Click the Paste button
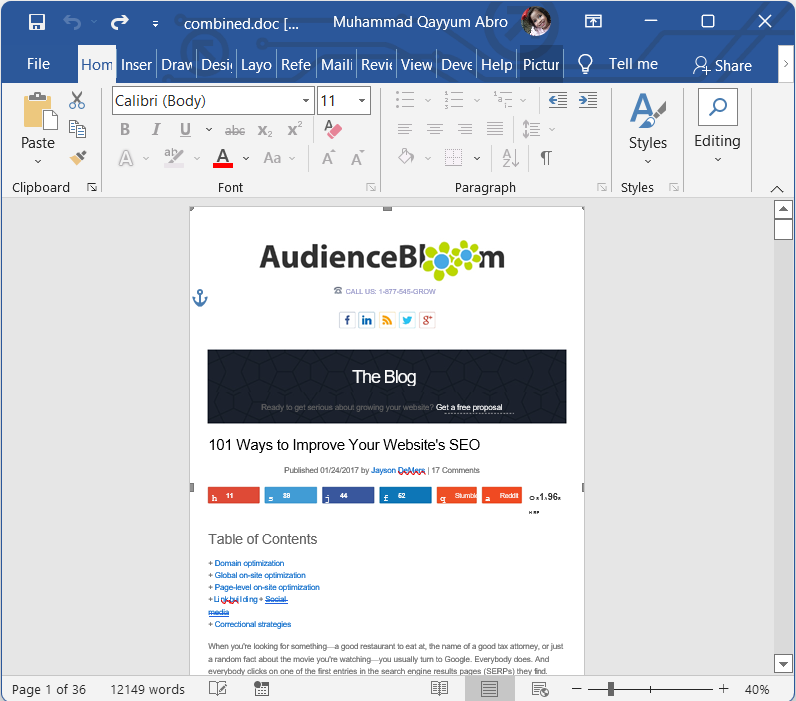796x701 pixels. (x=38, y=120)
